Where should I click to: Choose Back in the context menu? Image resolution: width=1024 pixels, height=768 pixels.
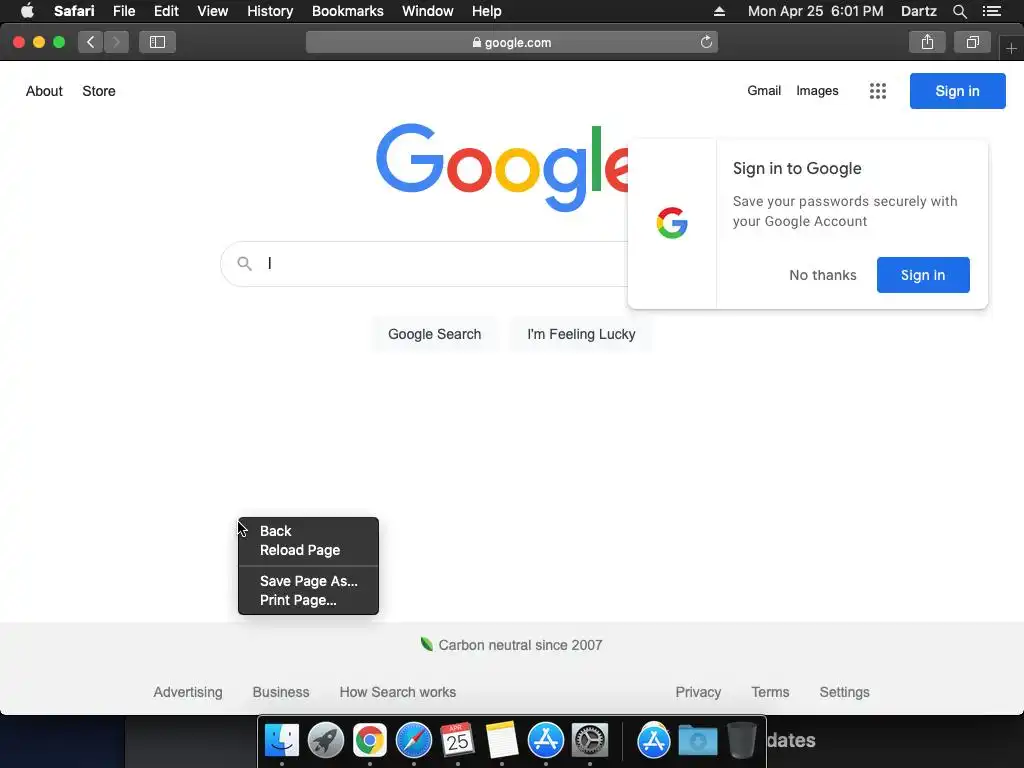(308, 531)
